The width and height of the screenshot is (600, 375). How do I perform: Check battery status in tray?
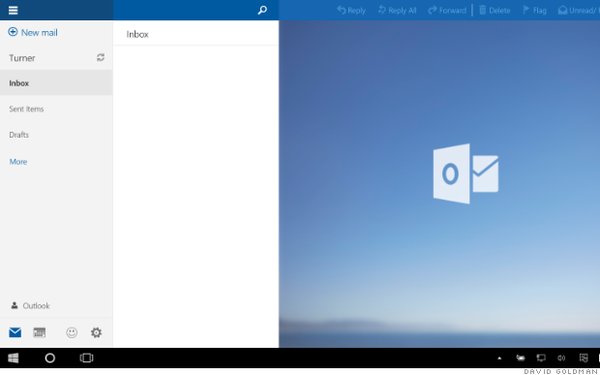point(520,358)
